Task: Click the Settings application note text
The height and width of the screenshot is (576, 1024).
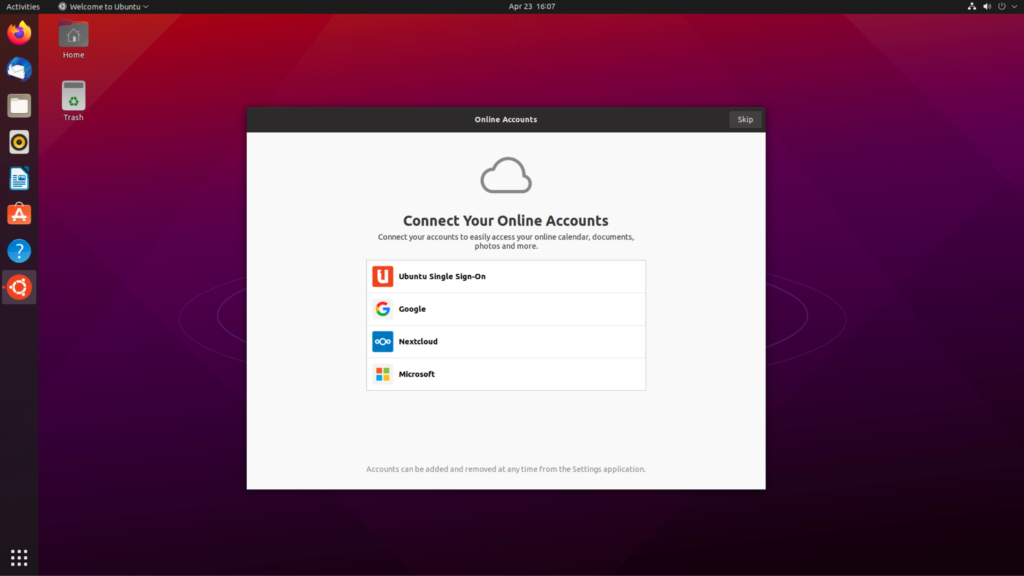Action: [x=505, y=469]
